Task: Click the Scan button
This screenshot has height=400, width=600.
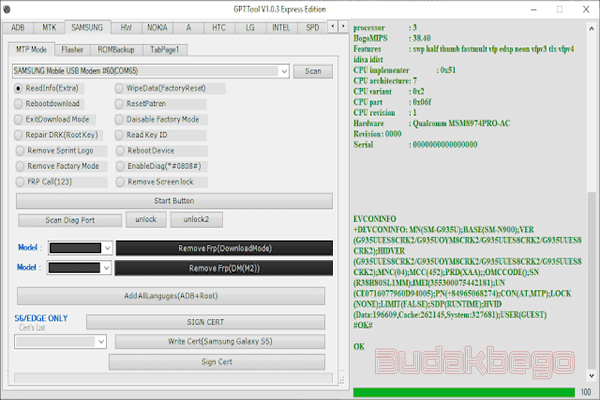Action: 313,71
